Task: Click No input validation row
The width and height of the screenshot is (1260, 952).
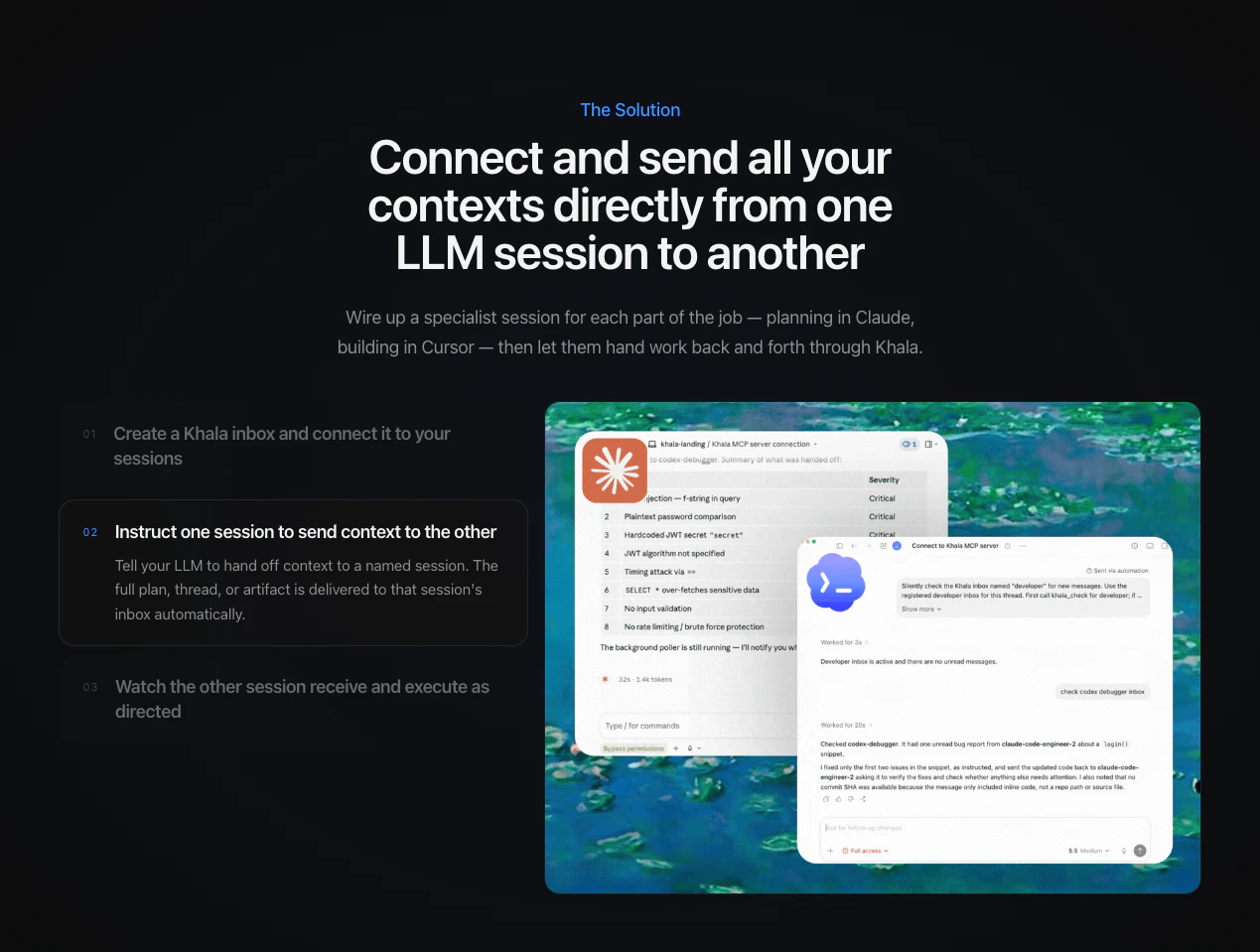Action: click(x=700, y=609)
